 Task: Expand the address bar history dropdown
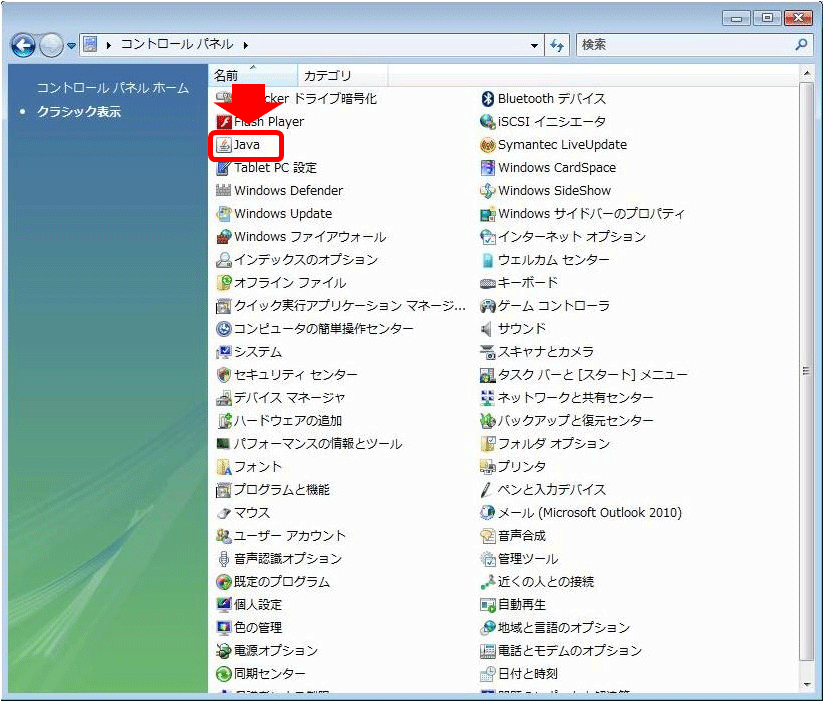[x=534, y=45]
